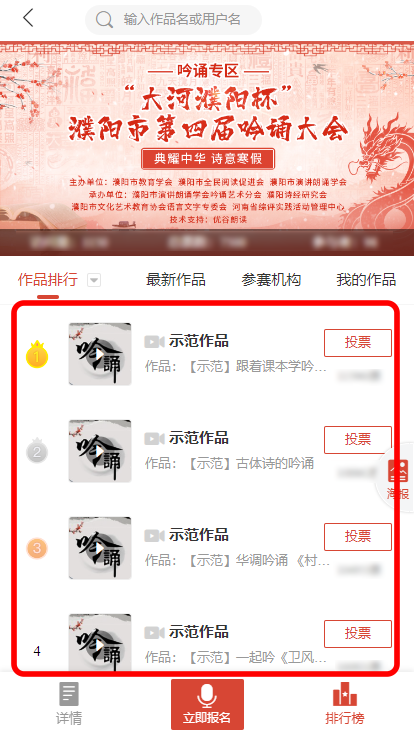Click the gold rank 1 medal icon
Image resolution: width=414 pixels, height=733 pixels.
click(37, 355)
